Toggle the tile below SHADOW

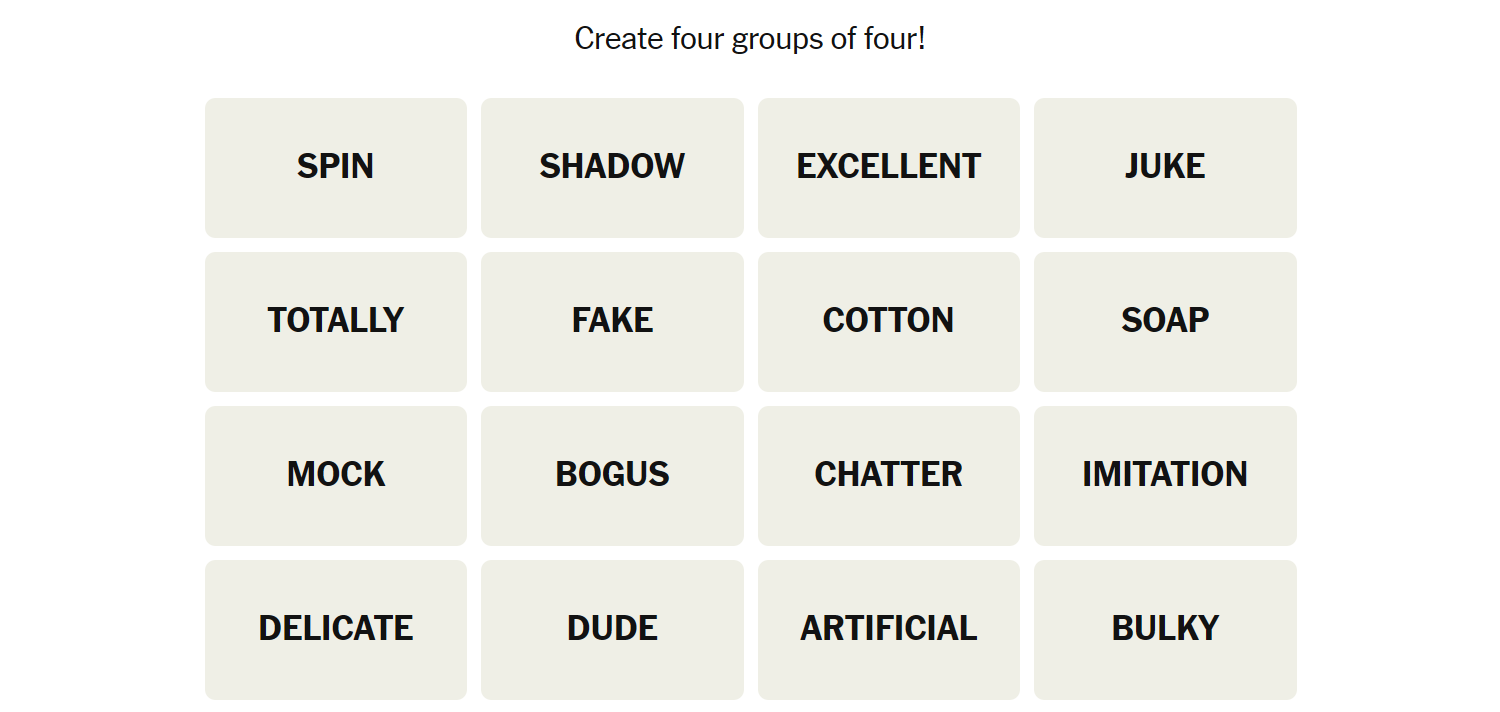pos(612,321)
